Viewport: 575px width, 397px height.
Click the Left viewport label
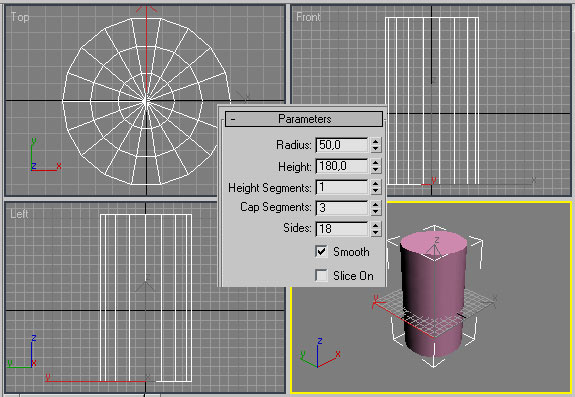(x=19, y=214)
